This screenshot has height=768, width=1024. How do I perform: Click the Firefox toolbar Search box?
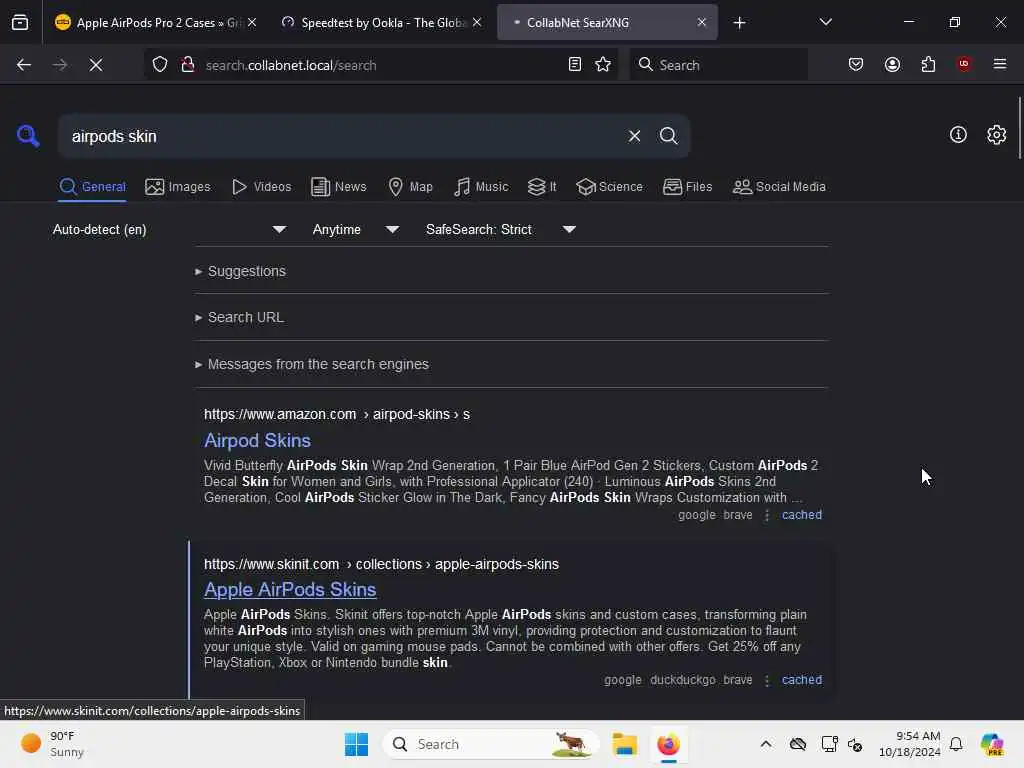coord(718,65)
